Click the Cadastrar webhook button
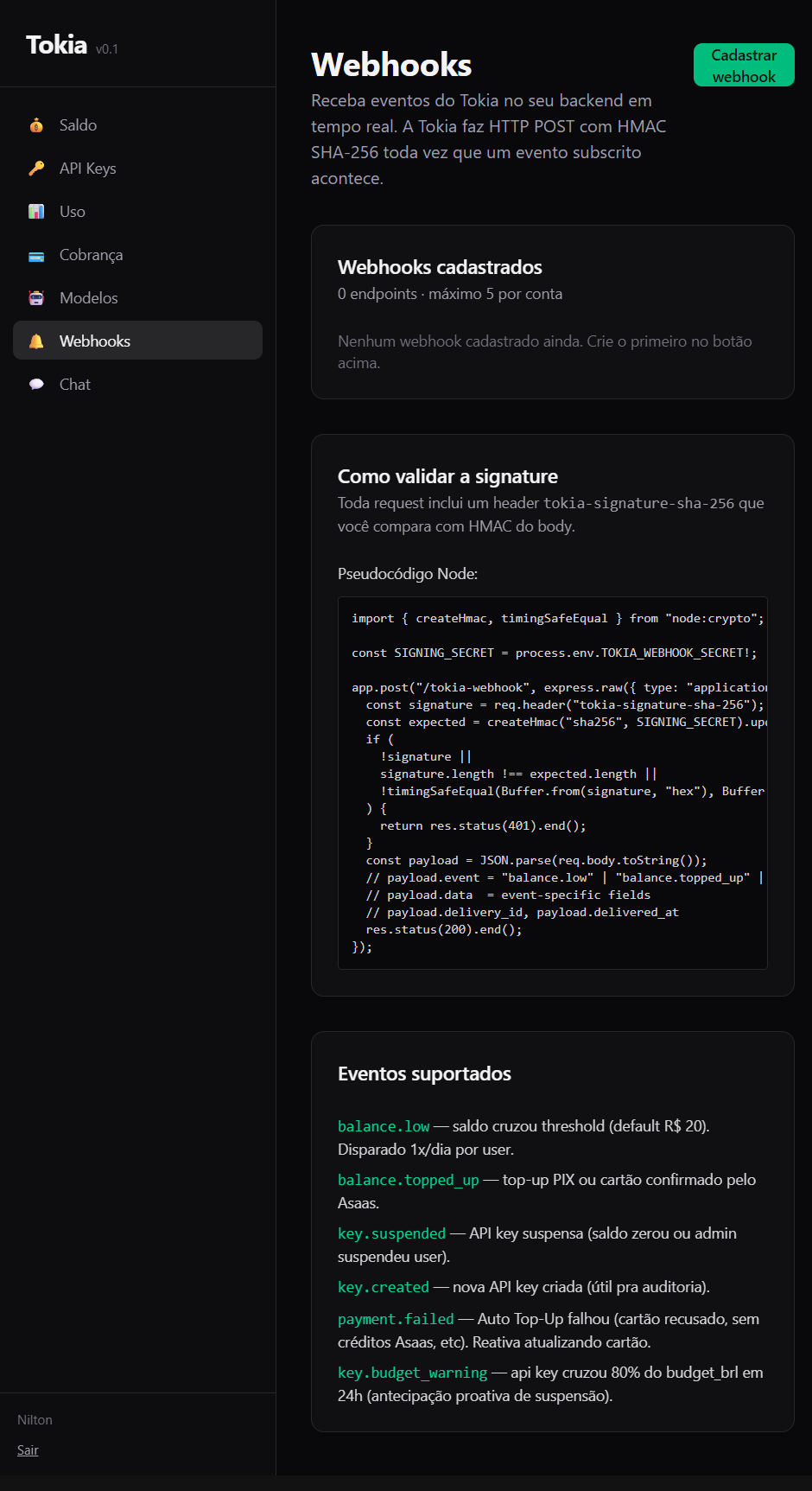Viewport: 812px width, 1491px height. coord(744,65)
